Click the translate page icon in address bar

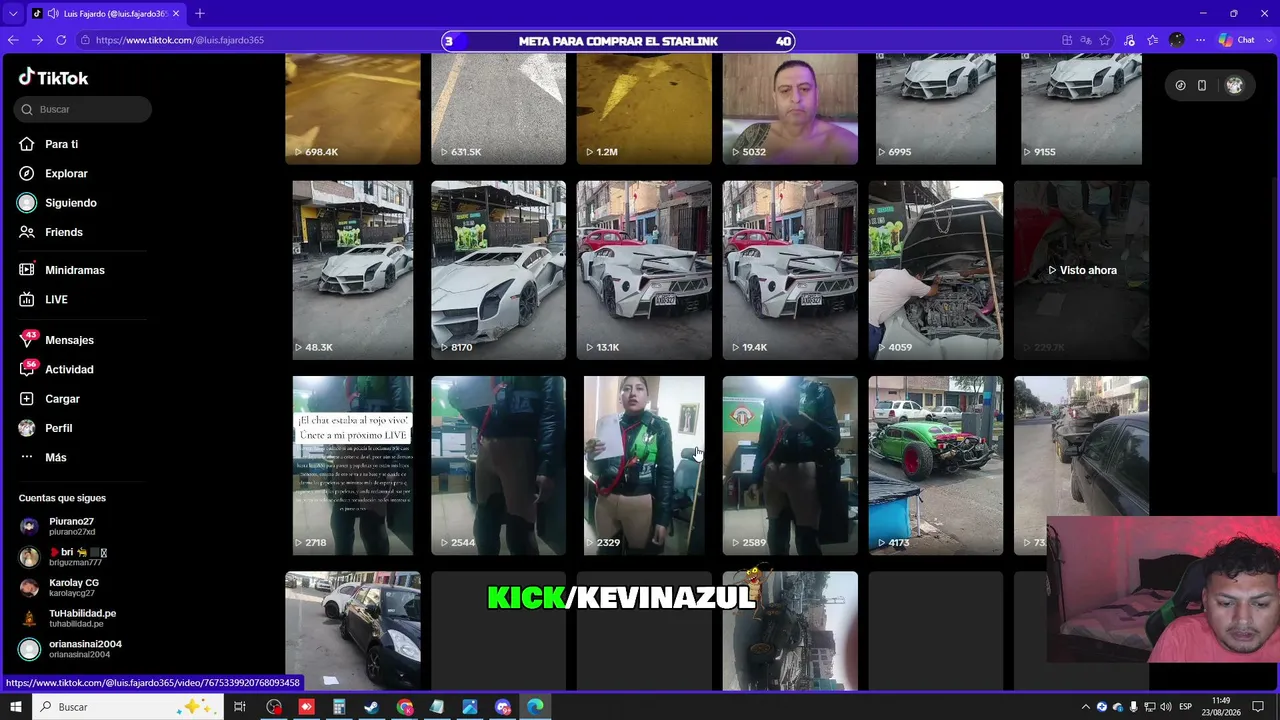pos(1086,40)
